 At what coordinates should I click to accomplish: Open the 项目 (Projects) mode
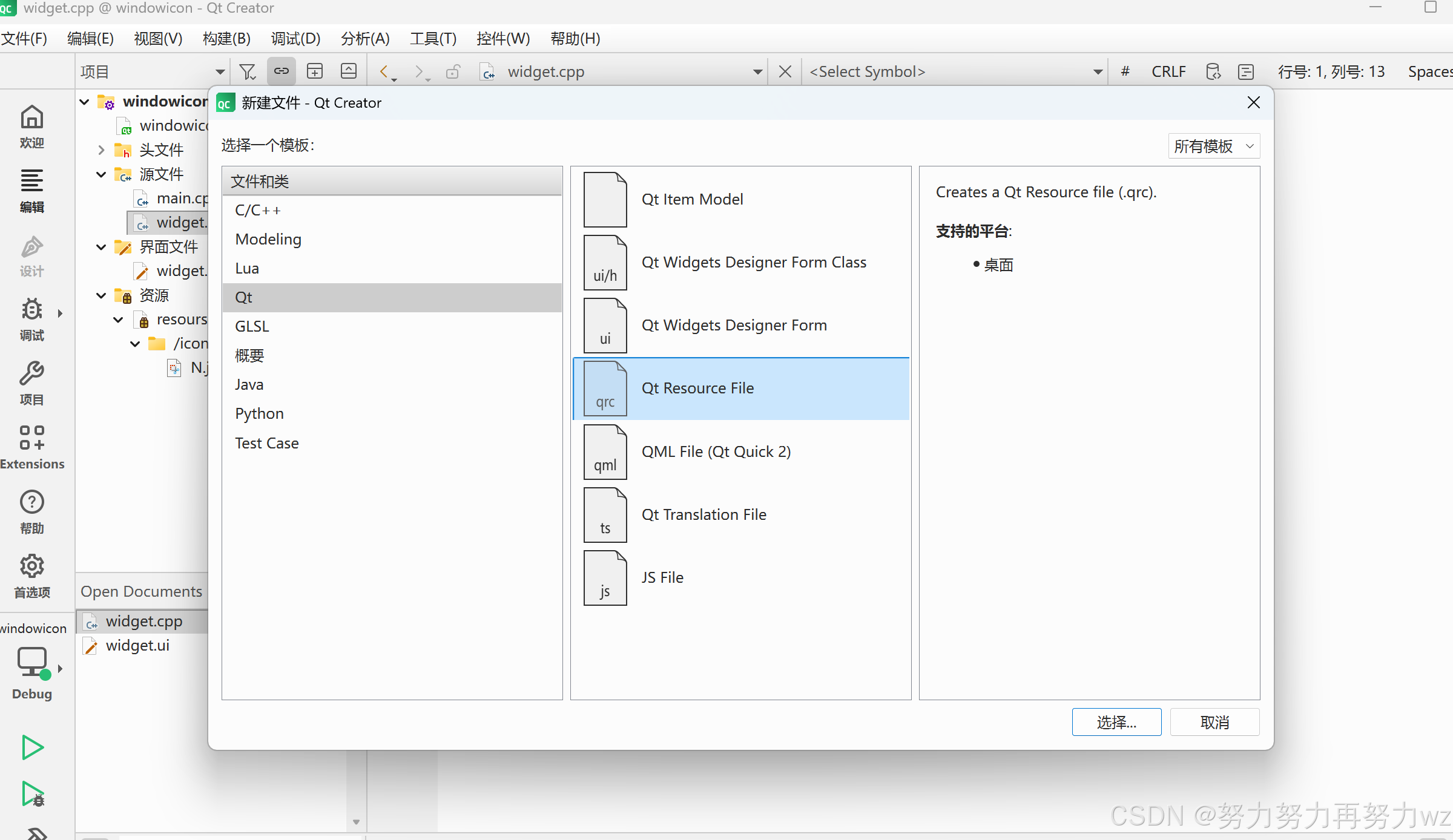pos(31,384)
